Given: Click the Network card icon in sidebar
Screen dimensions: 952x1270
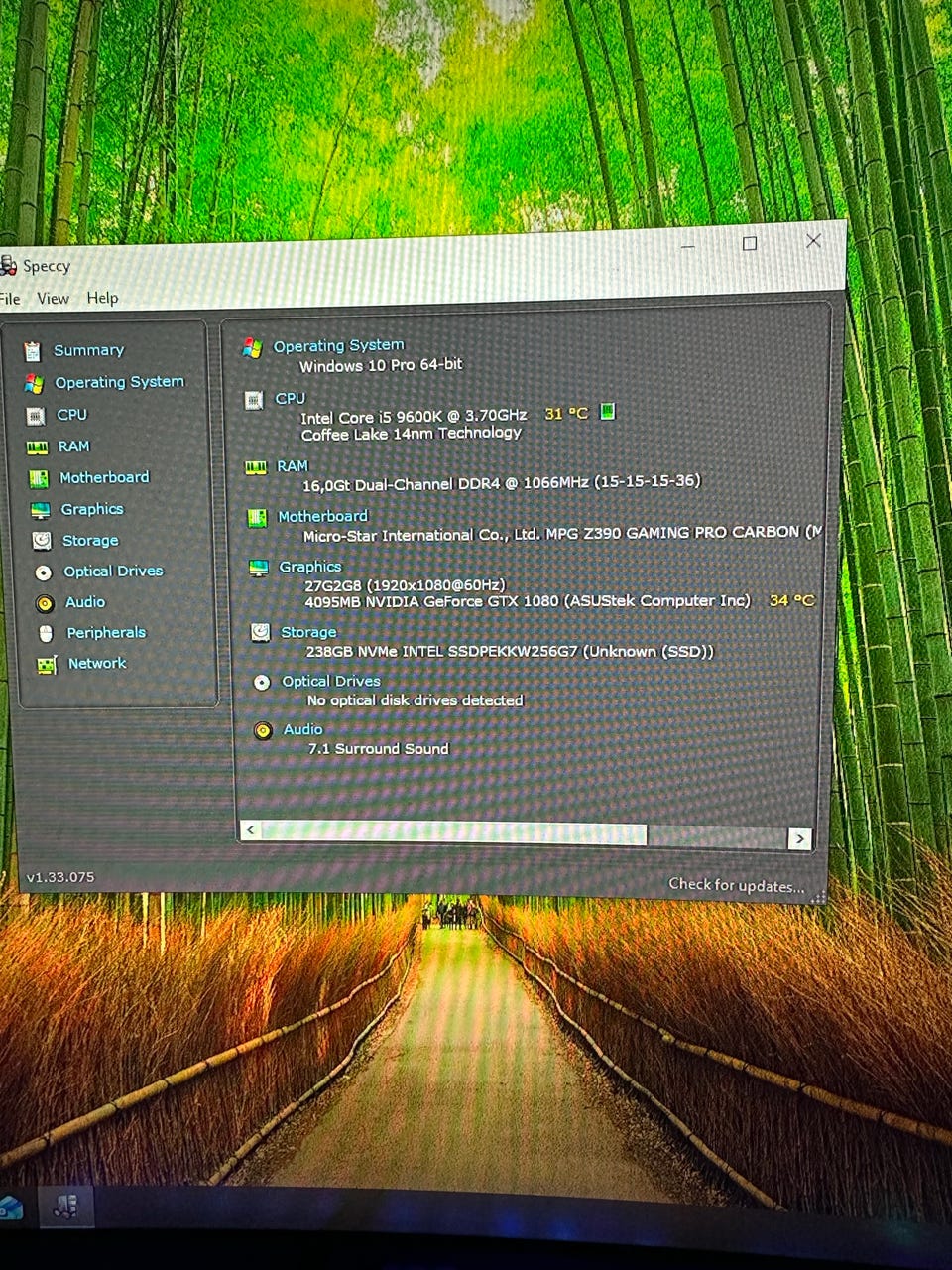Looking at the screenshot, I should click(x=47, y=665).
